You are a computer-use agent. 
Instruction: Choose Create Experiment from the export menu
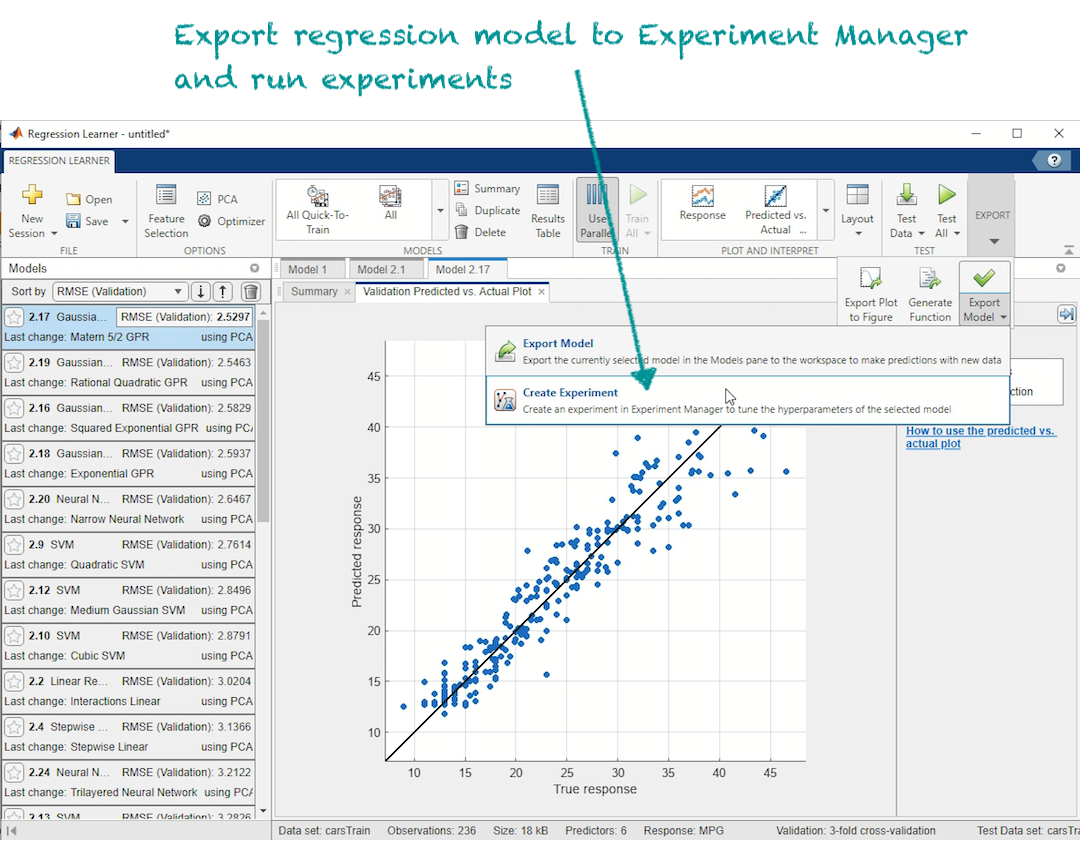(570, 393)
